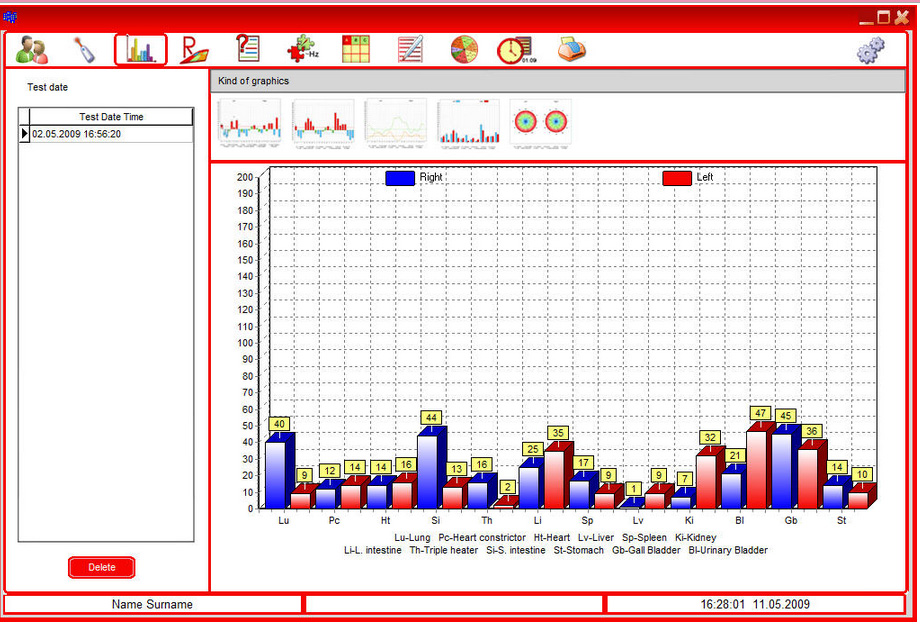Click the Test Date Time column header

[x=111, y=117]
